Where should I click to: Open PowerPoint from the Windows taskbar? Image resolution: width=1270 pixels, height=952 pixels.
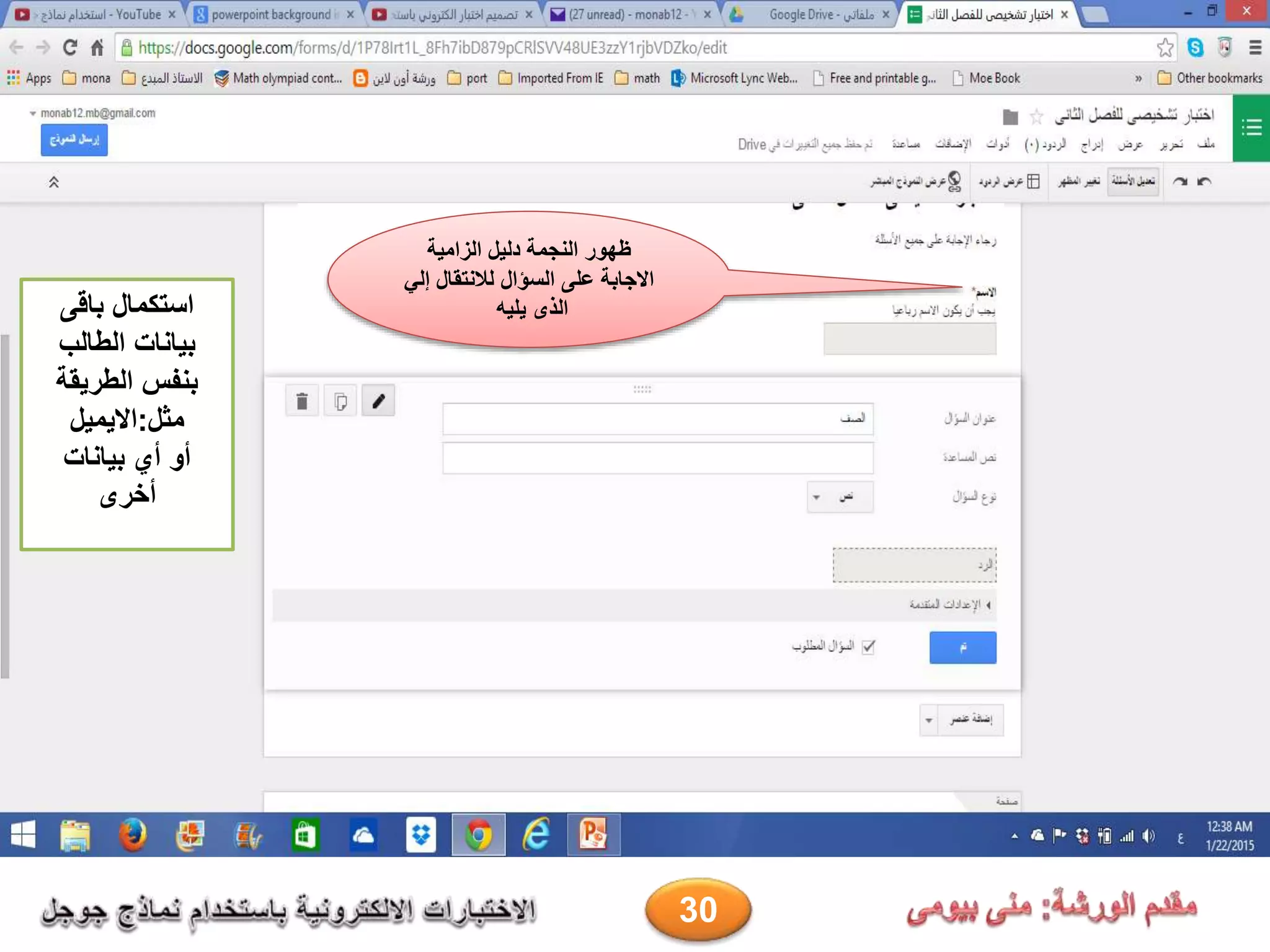tap(593, 835)
